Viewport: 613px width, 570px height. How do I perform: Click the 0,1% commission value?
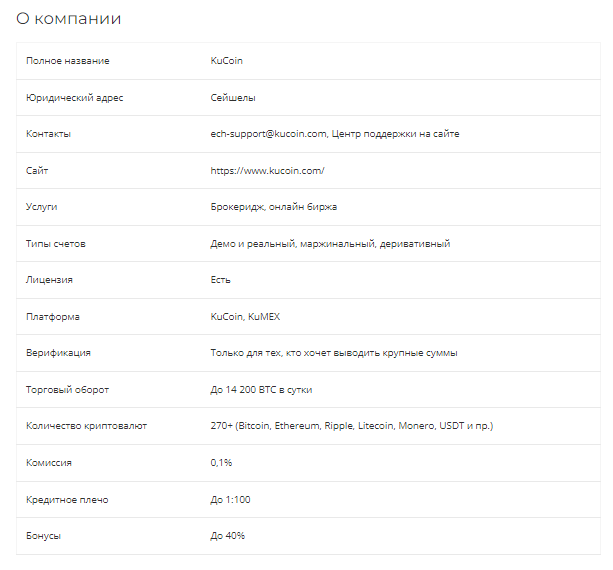point(221,463)
